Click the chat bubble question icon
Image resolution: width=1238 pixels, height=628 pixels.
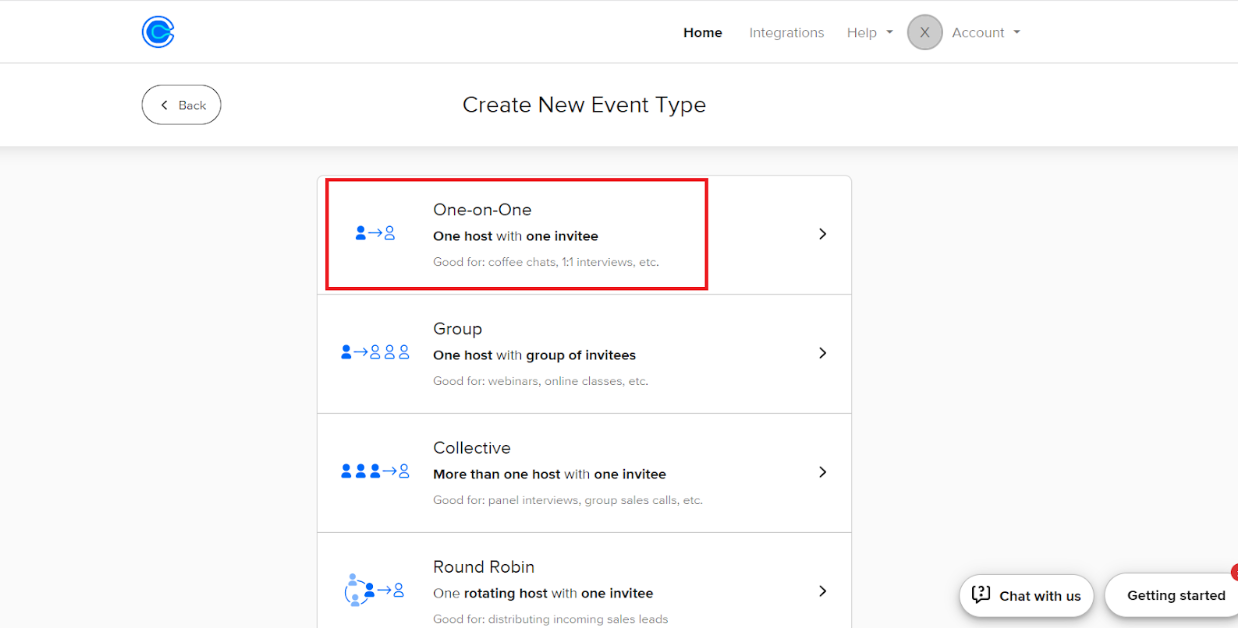pyautogui.click(x=981, y=594)
